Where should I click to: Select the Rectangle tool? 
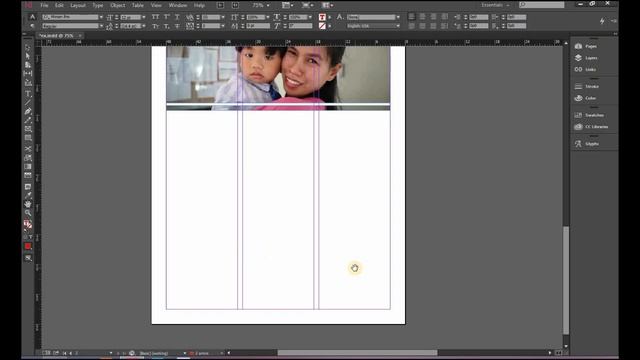tap(28, 138)
